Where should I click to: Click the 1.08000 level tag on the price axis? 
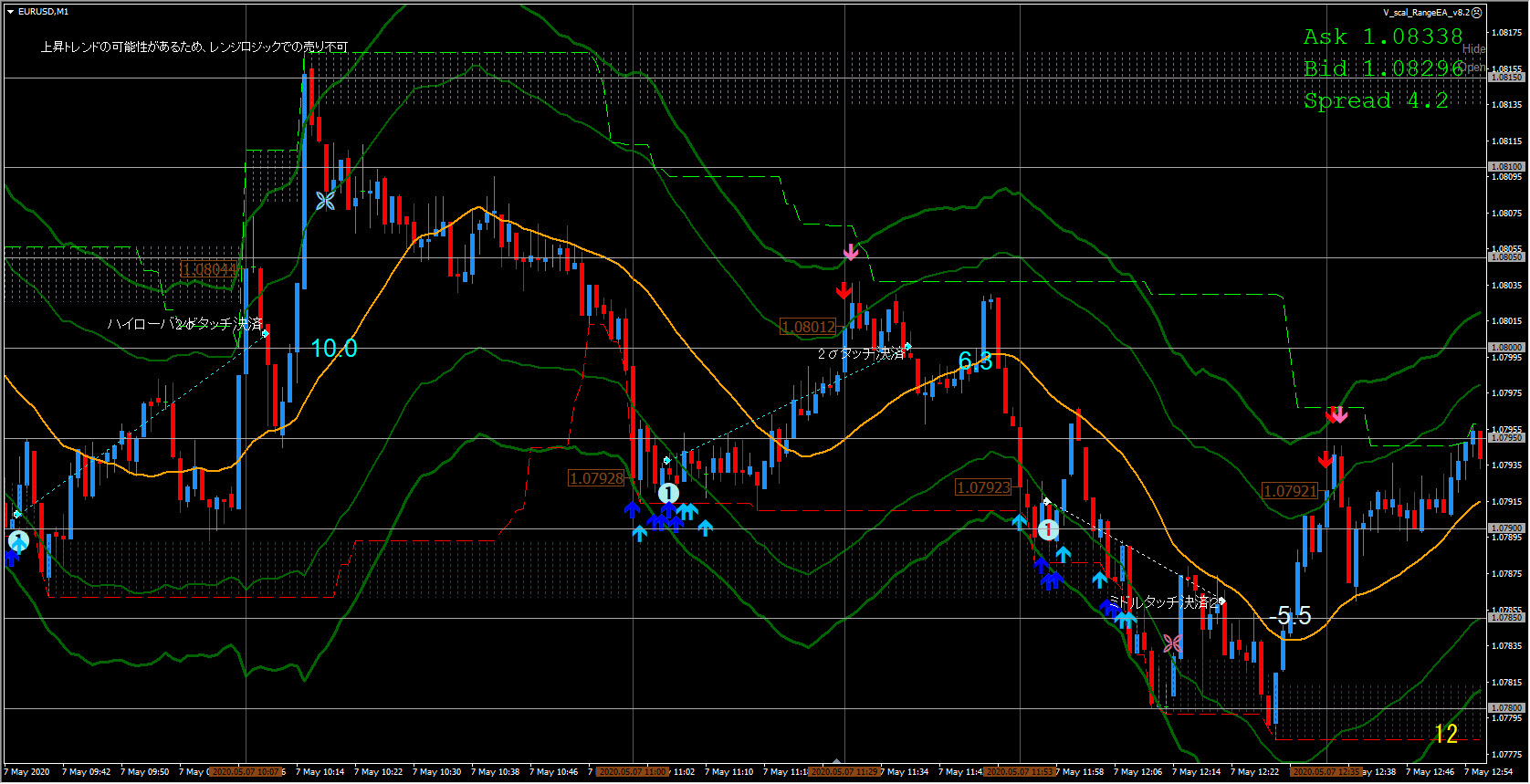point(1506,348)
